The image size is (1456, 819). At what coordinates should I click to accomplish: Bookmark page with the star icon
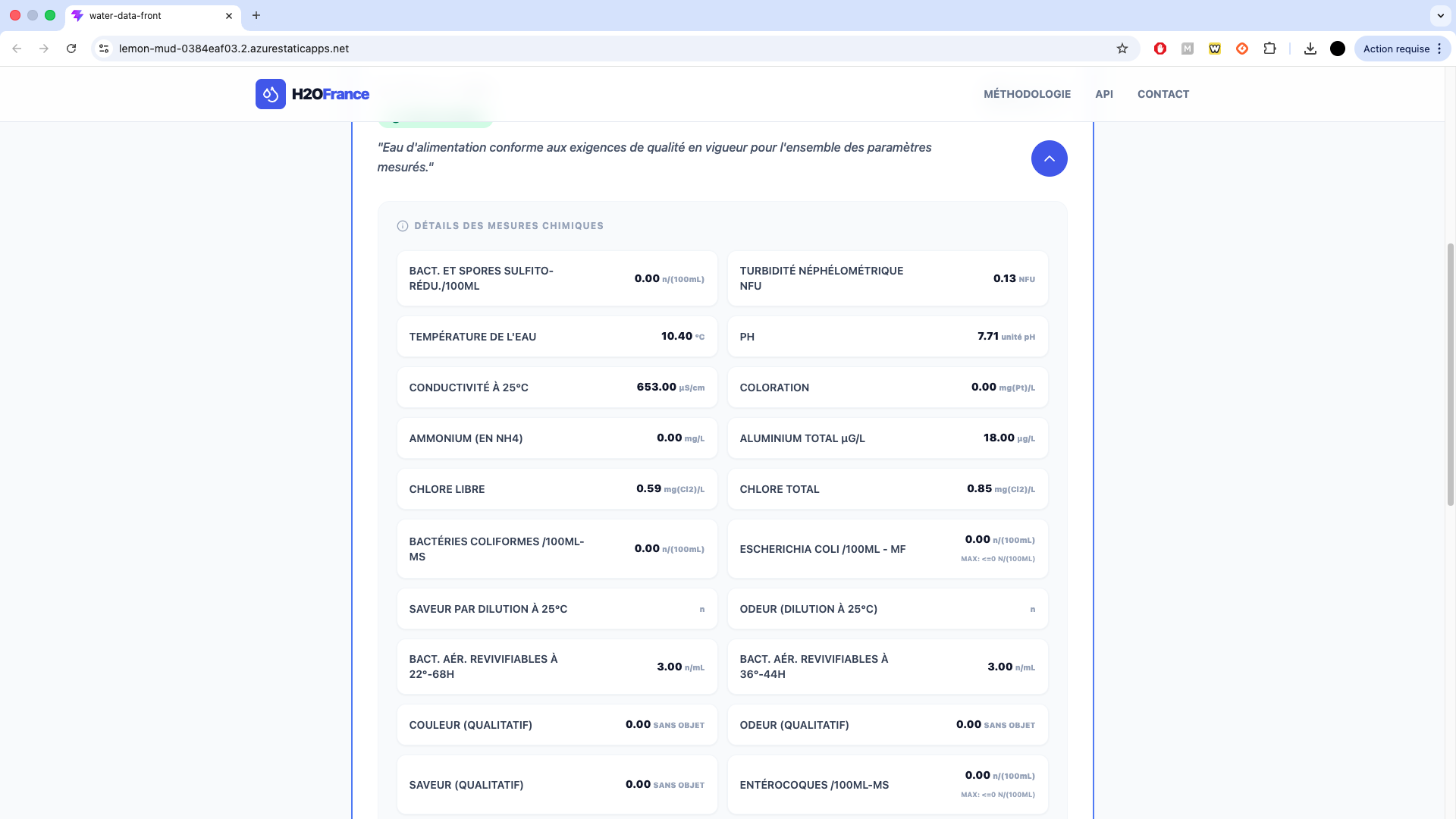click(x=1122, y=49)
